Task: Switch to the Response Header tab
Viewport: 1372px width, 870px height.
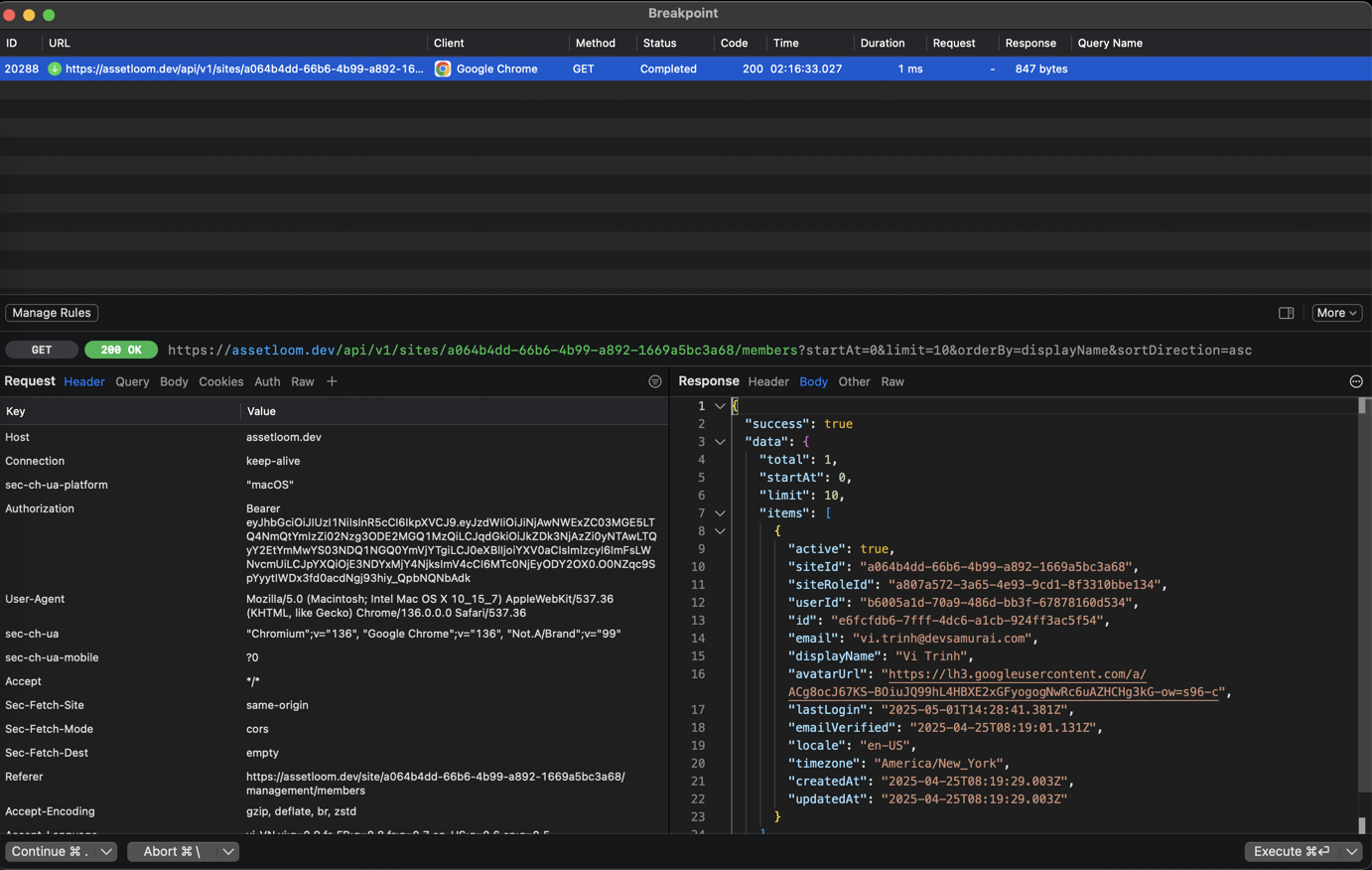Action: click(x=768, y=381)
